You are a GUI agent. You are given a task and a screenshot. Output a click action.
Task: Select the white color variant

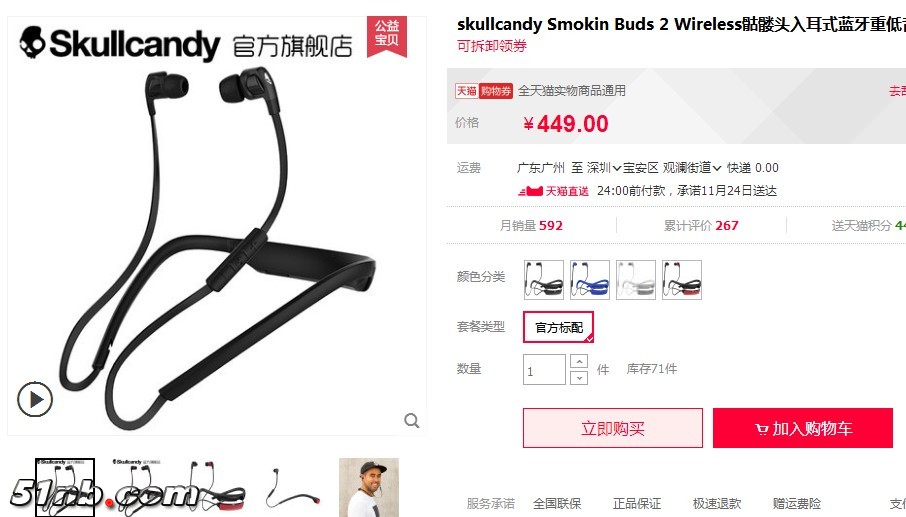pyautogui.click(x=636, y=280)
